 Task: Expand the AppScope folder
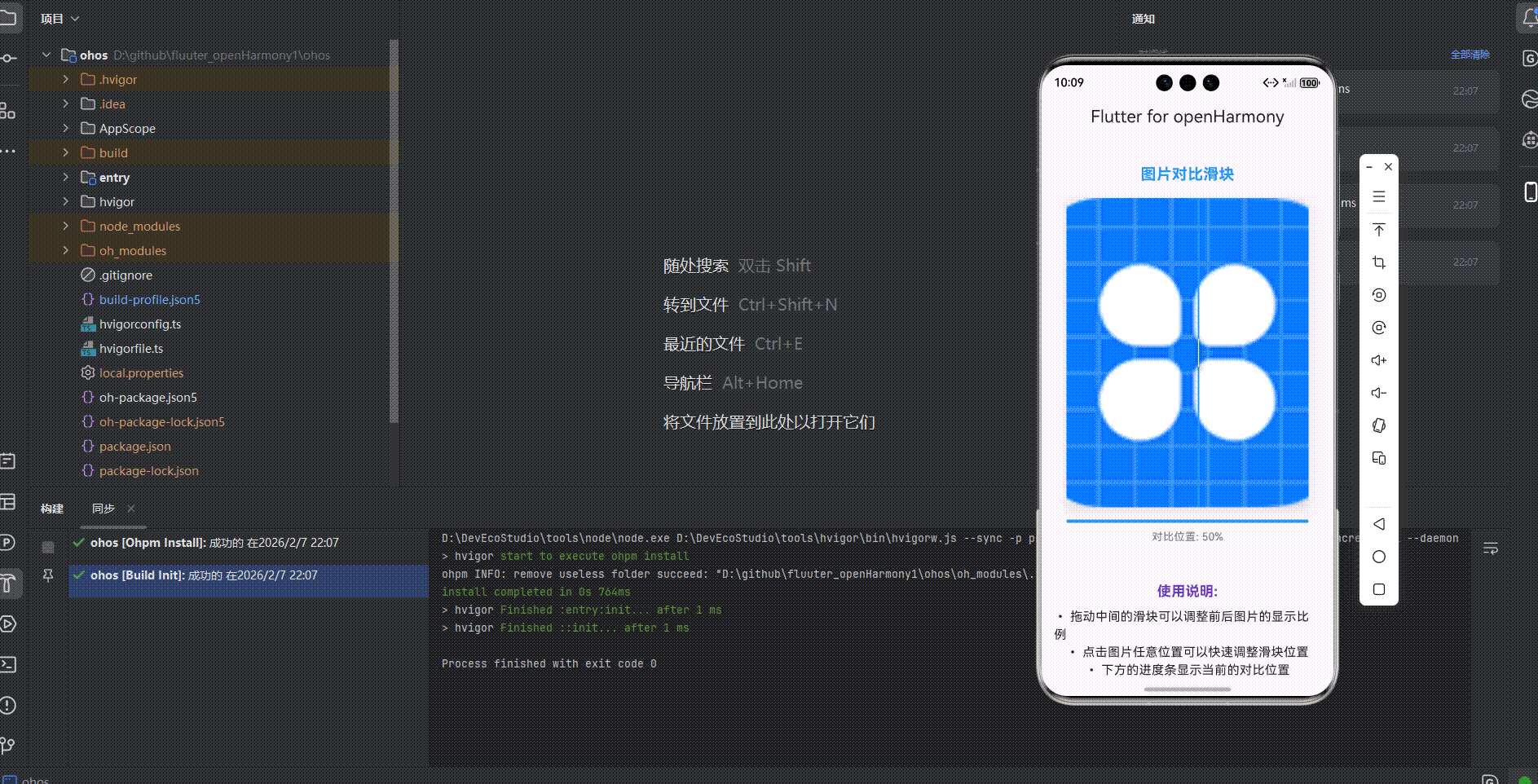(66, 128)
